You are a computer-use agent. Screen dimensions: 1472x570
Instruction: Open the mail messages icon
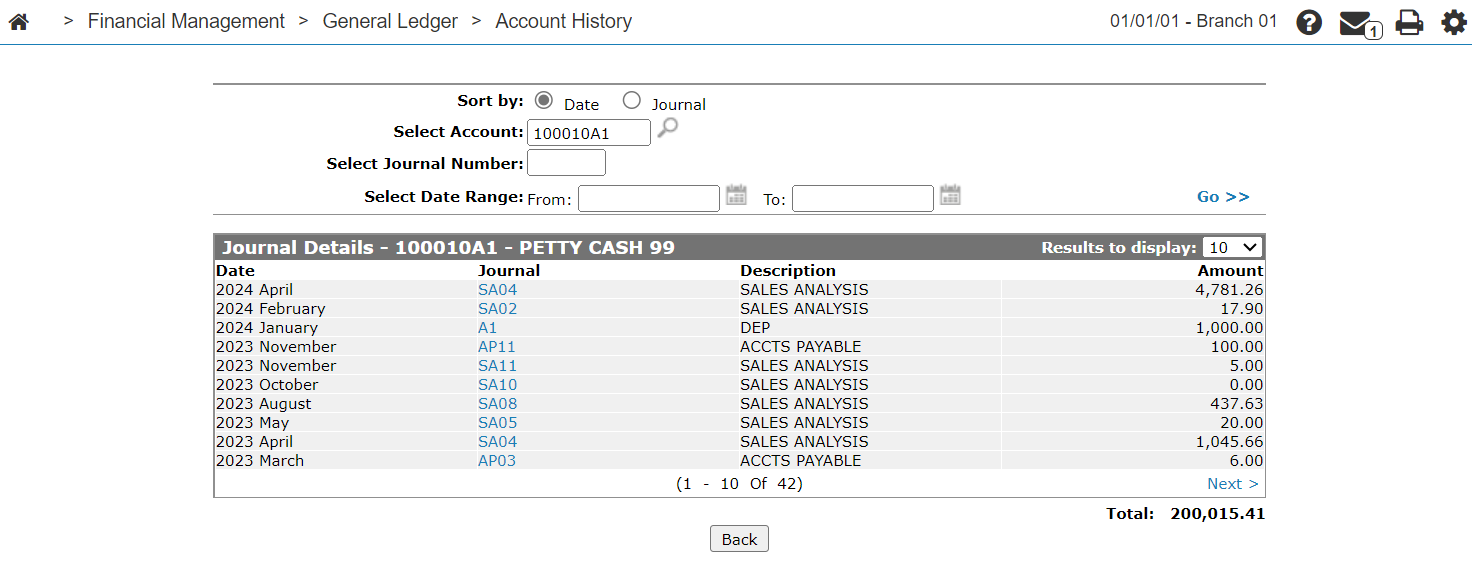coord(1360,24)
